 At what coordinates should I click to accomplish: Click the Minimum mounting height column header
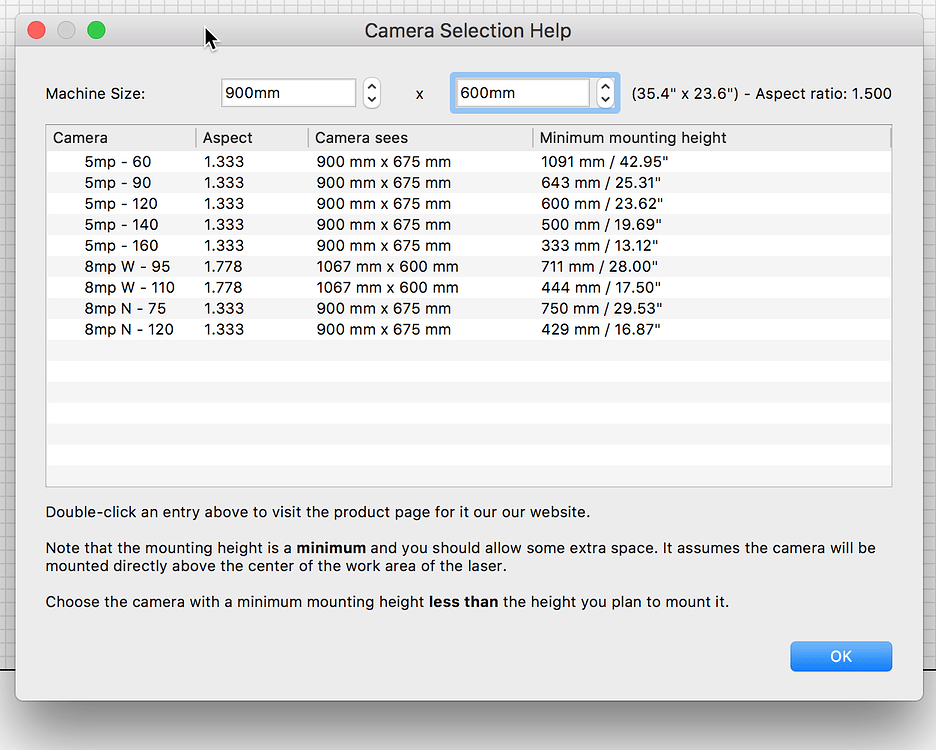click(710, 138)
